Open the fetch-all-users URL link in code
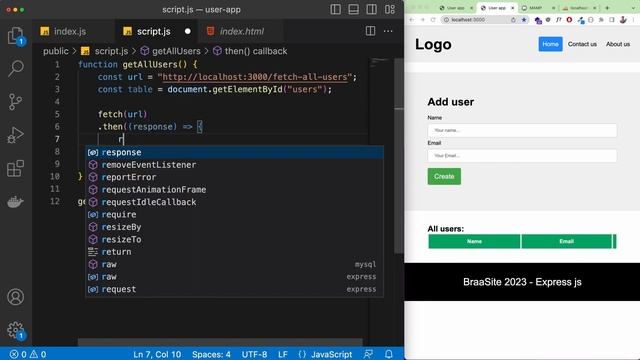Viewport: 640px width, 360px height. tap(255, 77)
